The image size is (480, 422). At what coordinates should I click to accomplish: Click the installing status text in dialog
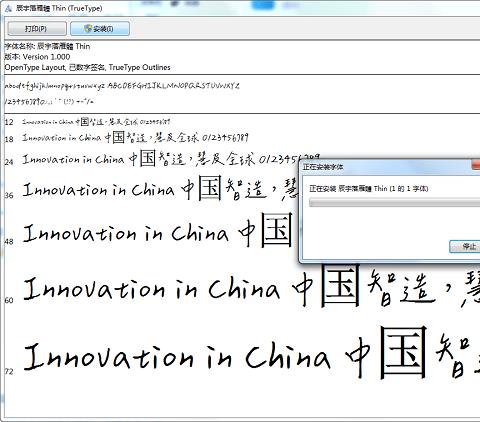coord(368,189)
